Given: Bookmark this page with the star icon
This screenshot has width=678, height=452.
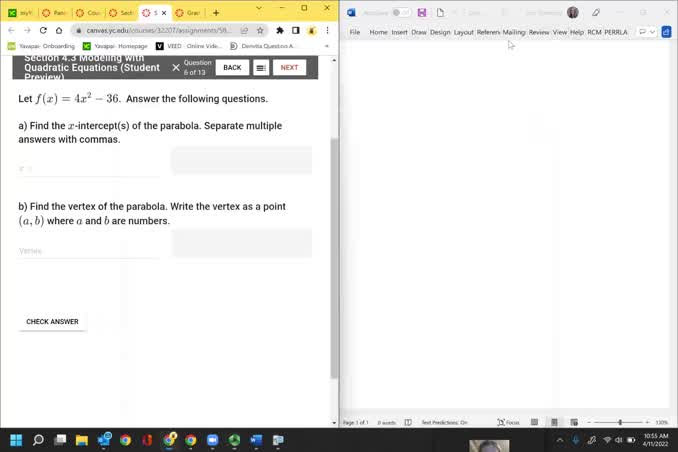Looking at the screenshot, I should click(260, 30).
